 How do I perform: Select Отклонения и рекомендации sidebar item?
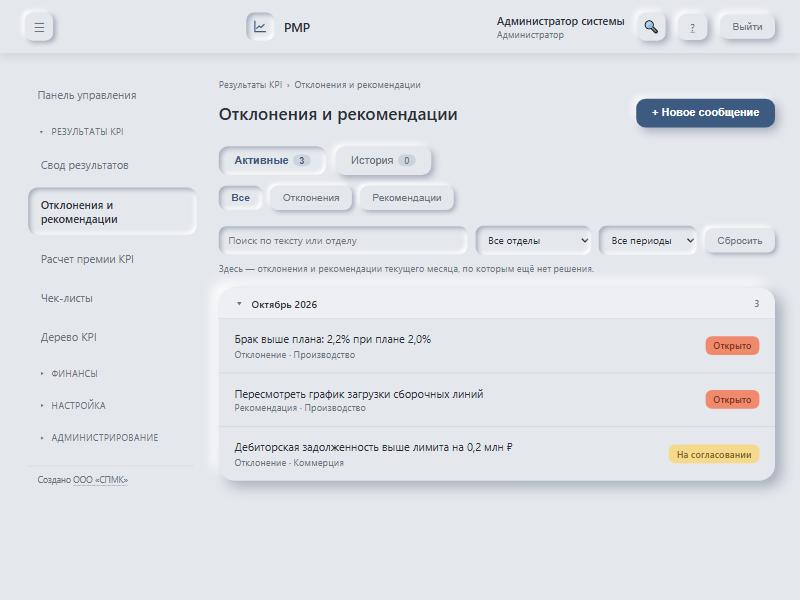click(x=112, y=212)
